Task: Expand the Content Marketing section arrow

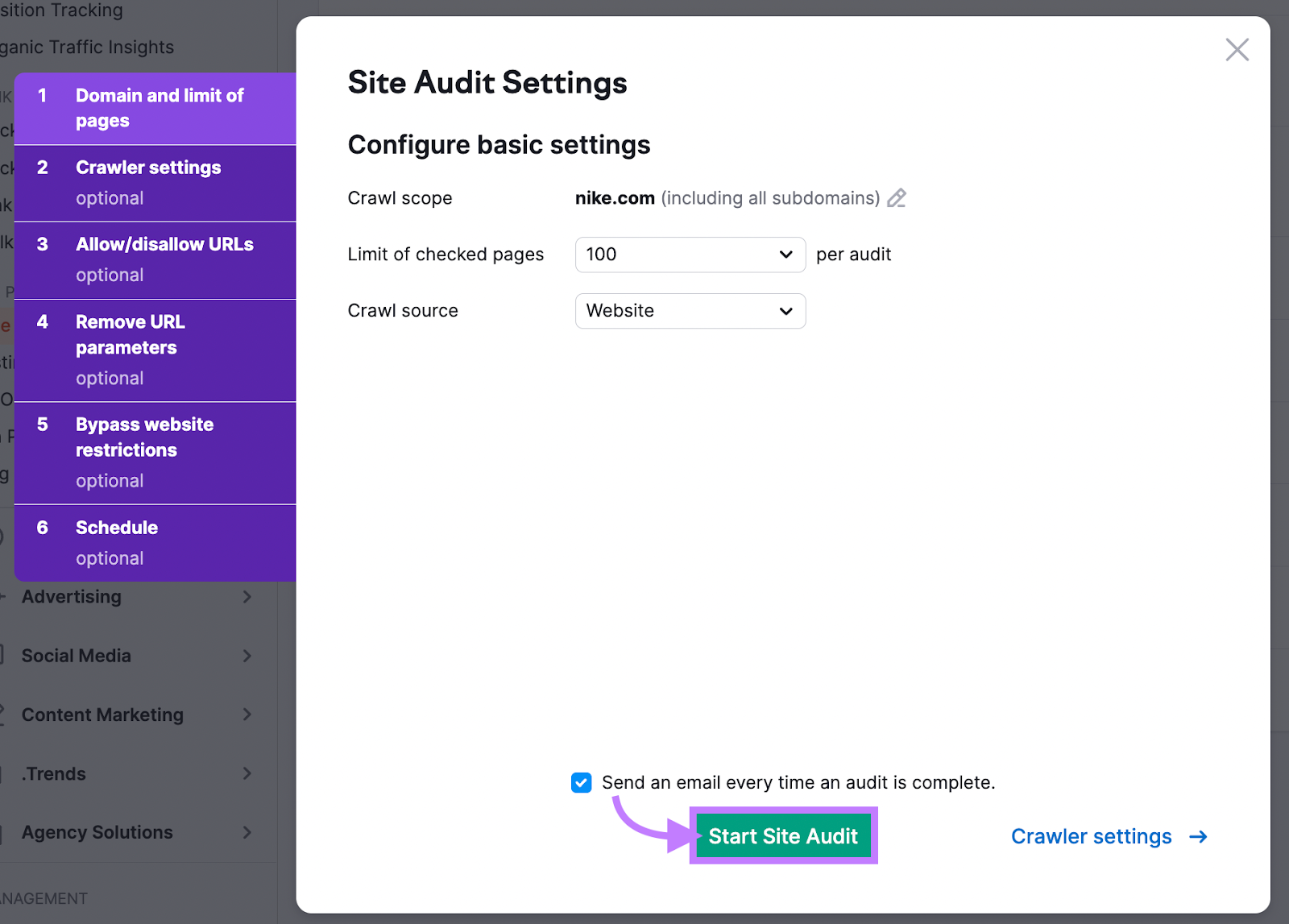Action: (247, 715)
